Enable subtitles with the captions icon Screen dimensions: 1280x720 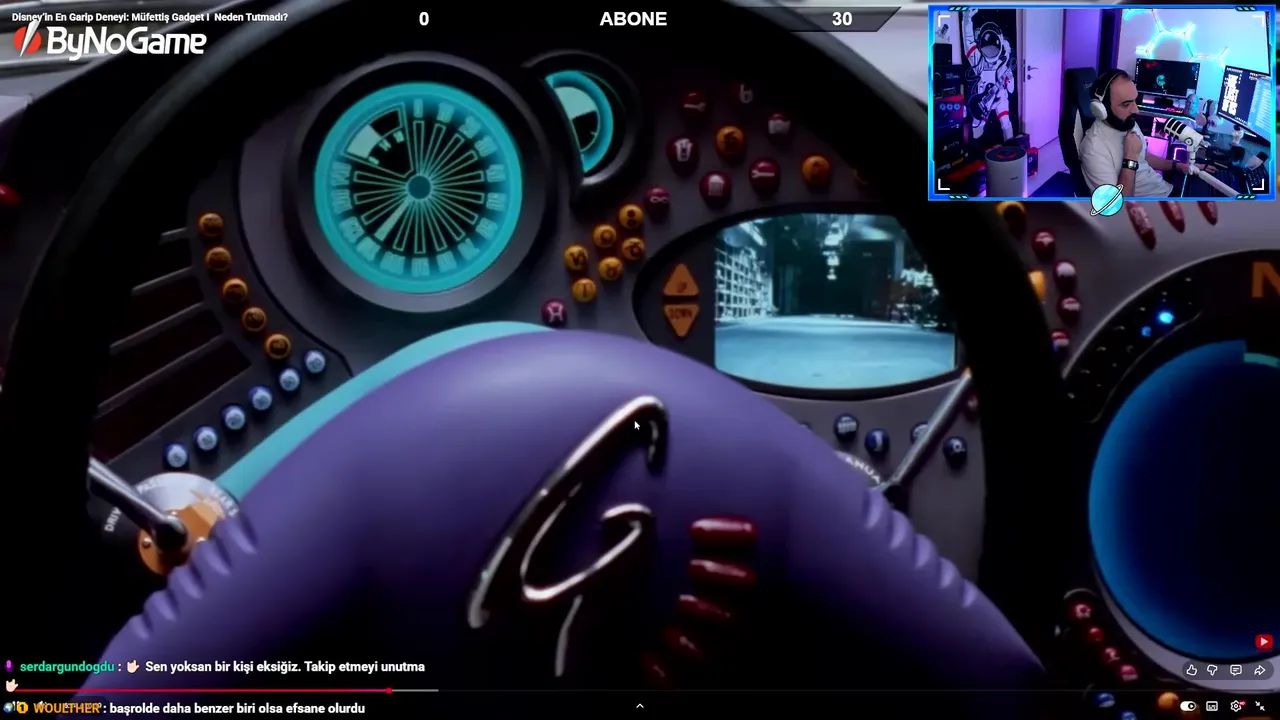coord(1212,707)
